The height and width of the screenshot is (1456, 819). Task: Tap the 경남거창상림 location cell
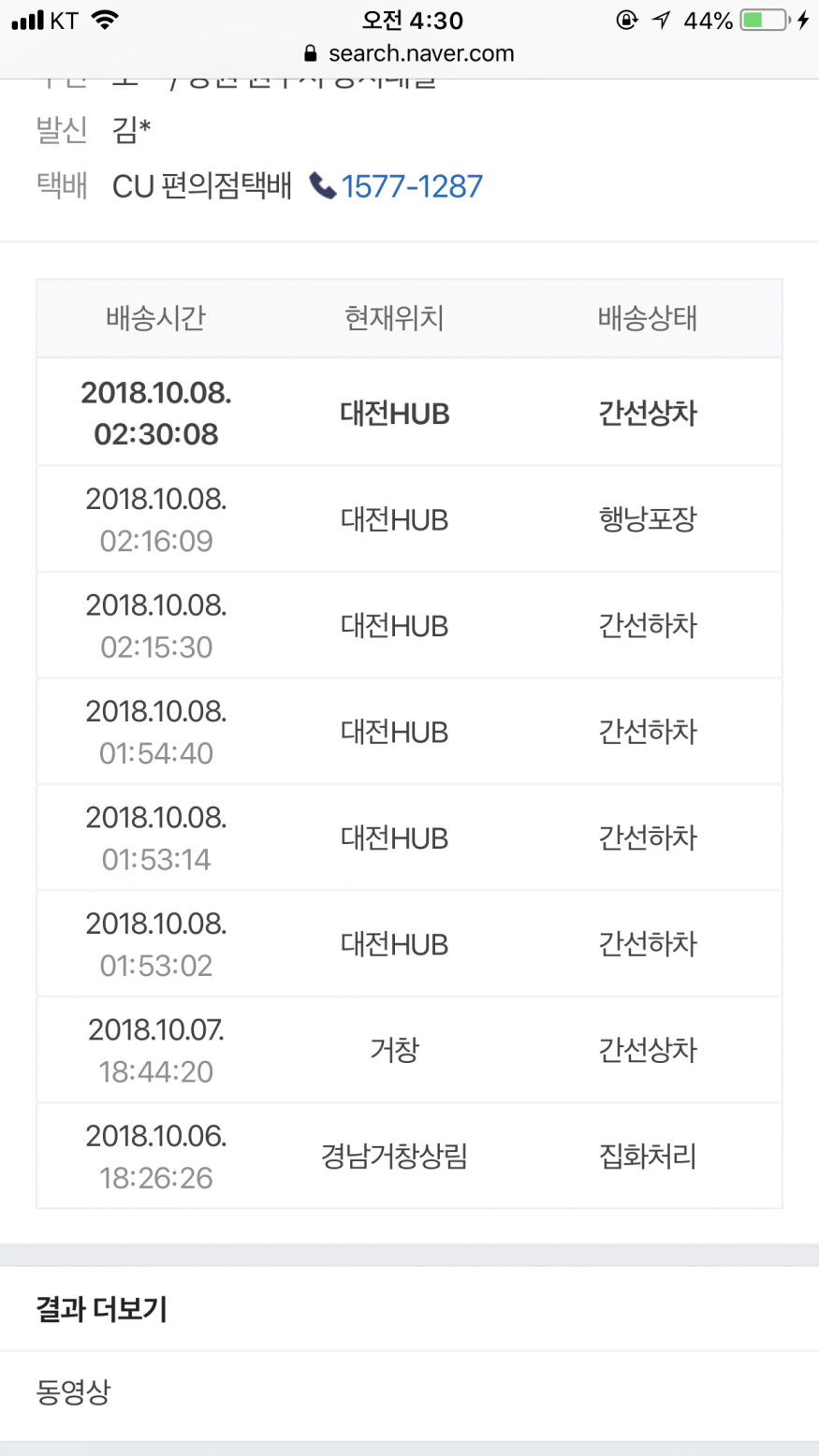coord(394,1157)
